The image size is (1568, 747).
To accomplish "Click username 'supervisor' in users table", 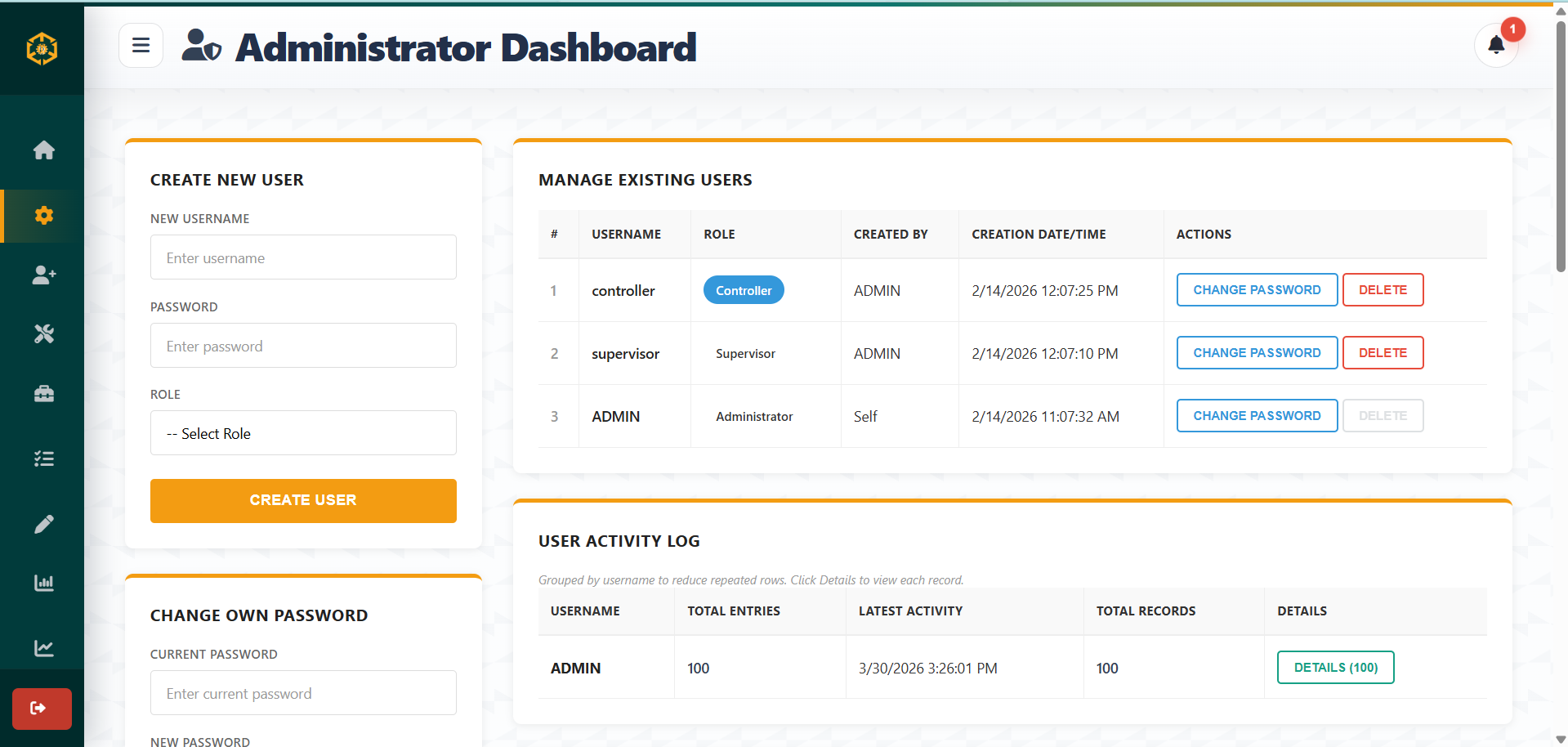I will pyautogui.click(x=625, y=354).
